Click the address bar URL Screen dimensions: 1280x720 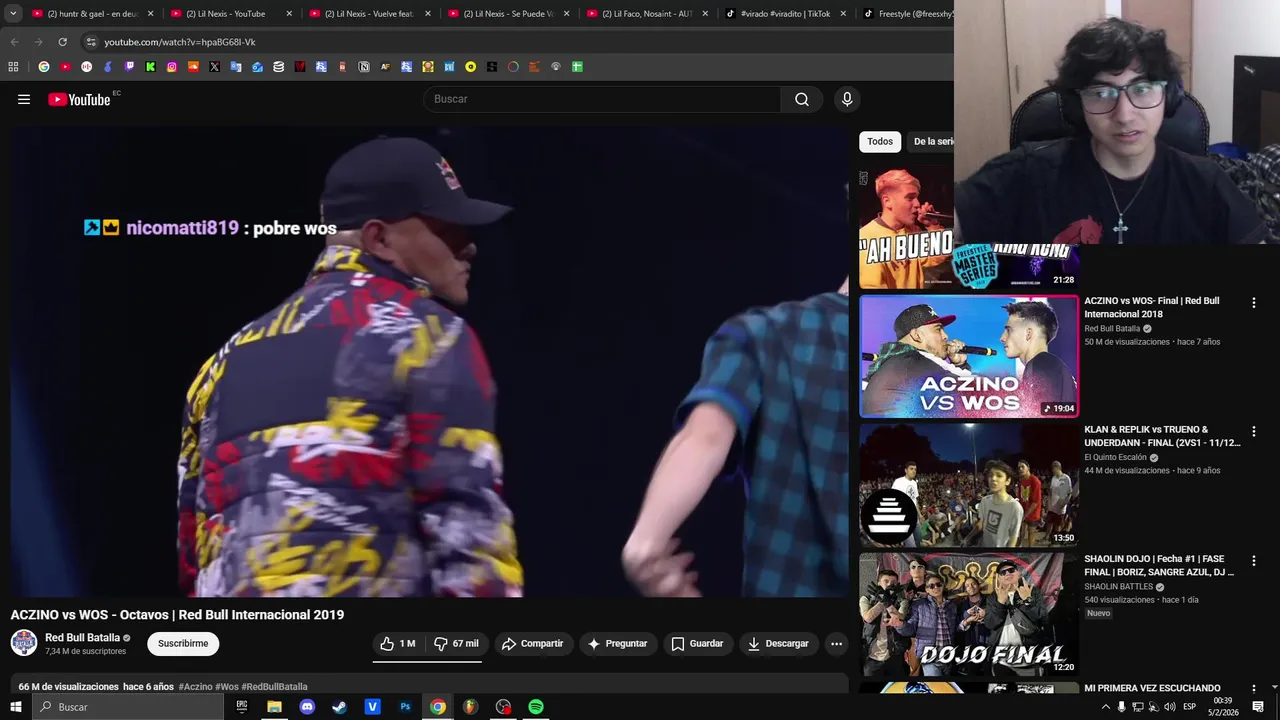click(180, 42)
